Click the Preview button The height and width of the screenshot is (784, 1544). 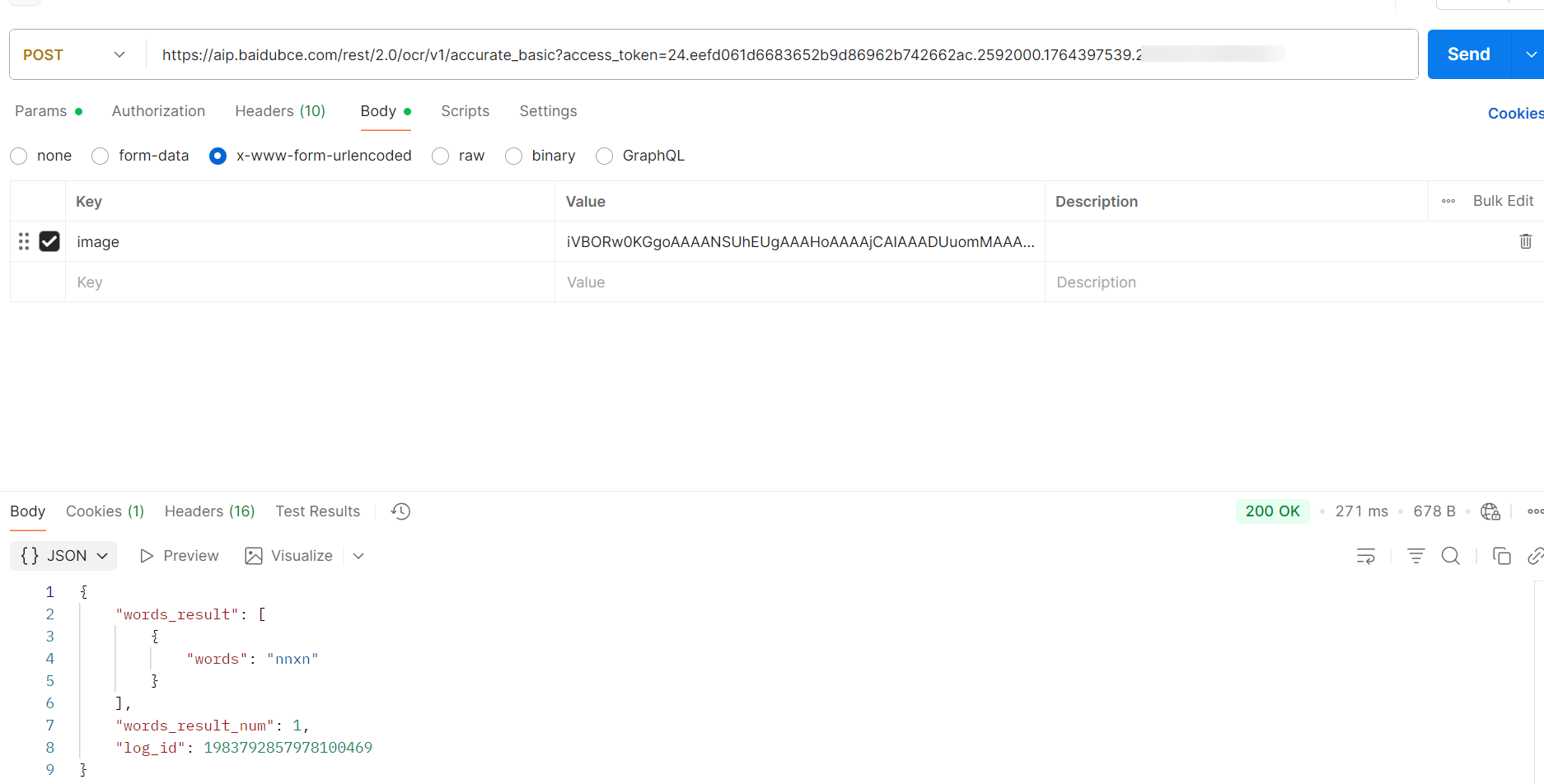(x=179, y=556)
